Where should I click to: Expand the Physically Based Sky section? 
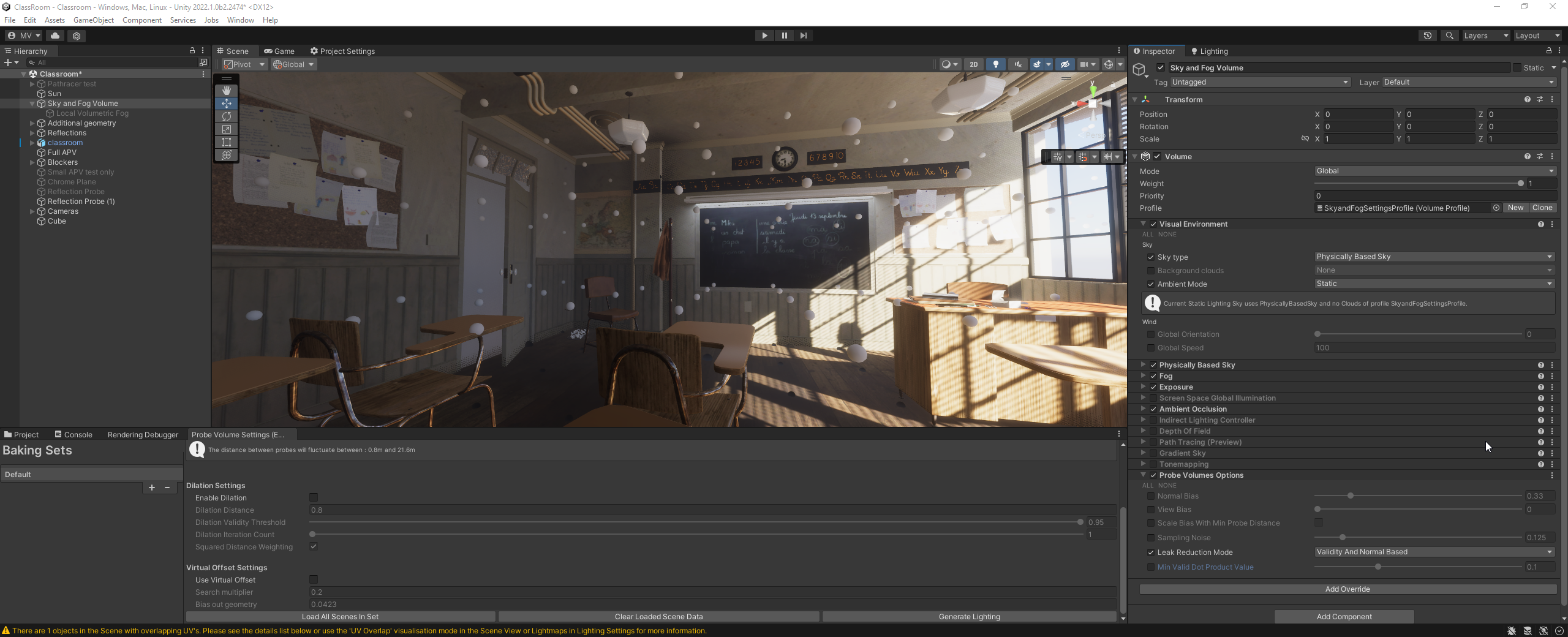pyautogui.click(x=1144, y=364)
